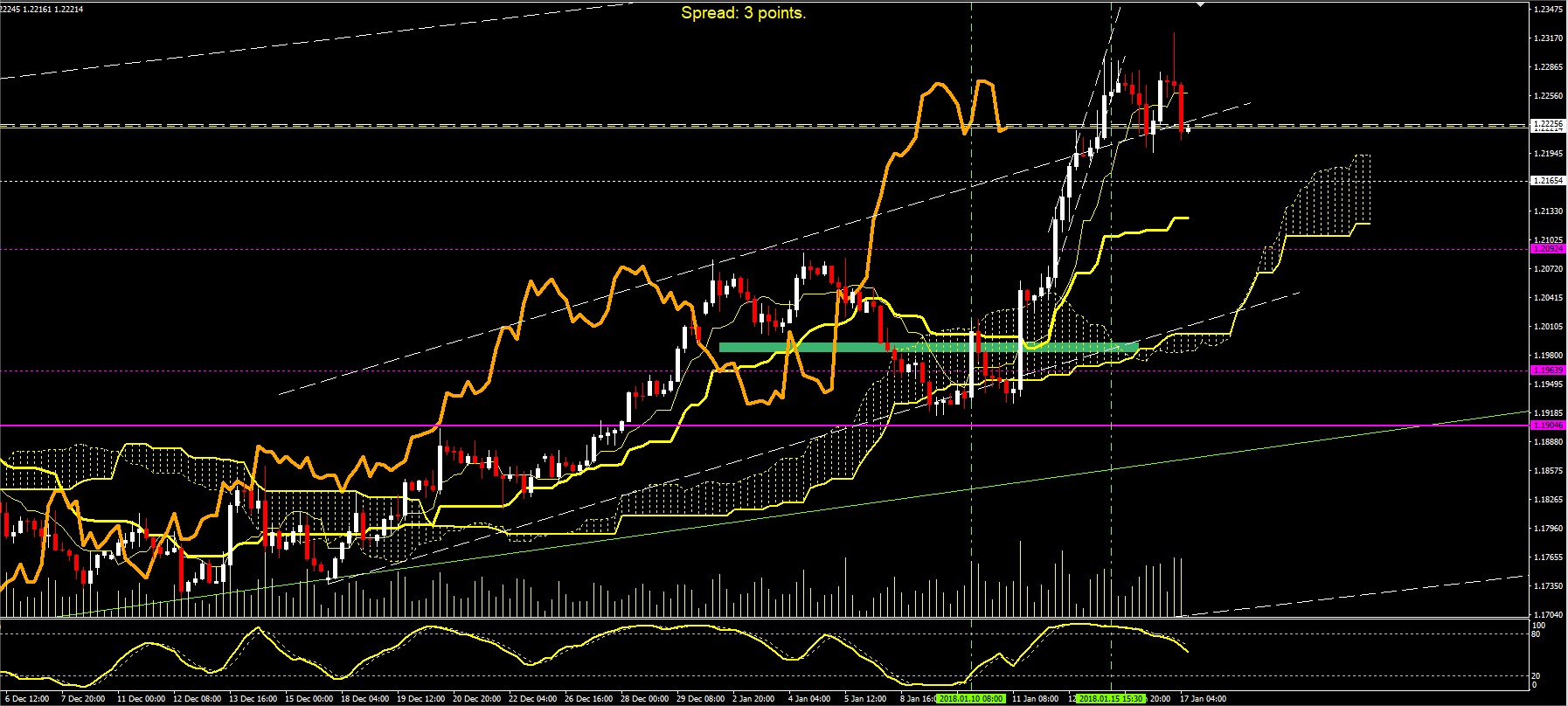Click the current price 1.22256 label
1568x706 pixels.
click(x=1547, y=124)
